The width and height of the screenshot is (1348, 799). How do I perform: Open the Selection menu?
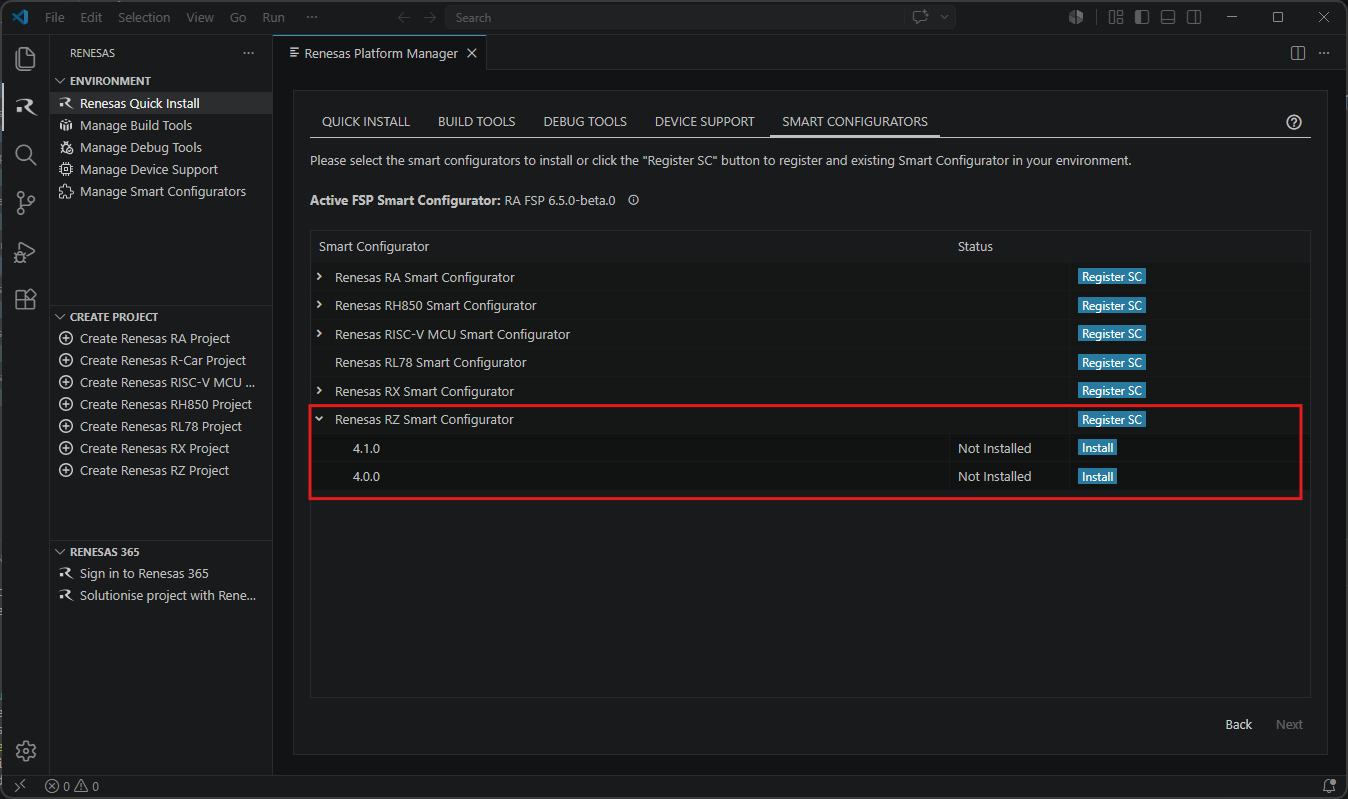coord(144,17)
